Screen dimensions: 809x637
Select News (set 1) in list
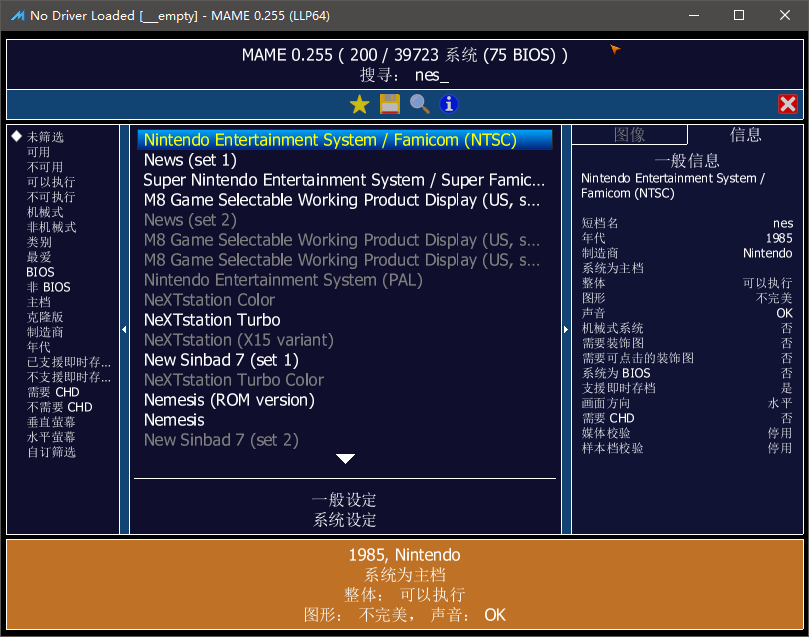tap(345, 160)
